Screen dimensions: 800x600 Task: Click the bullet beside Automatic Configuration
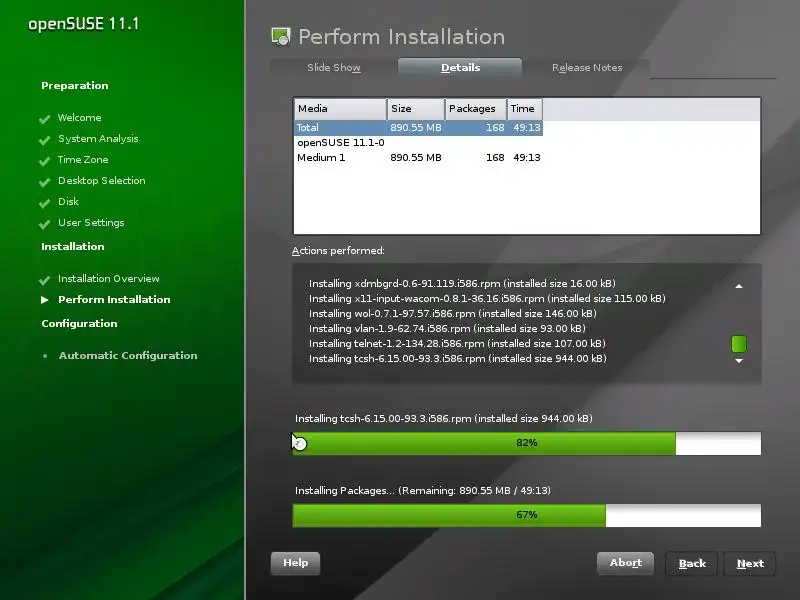coord(45,356)
